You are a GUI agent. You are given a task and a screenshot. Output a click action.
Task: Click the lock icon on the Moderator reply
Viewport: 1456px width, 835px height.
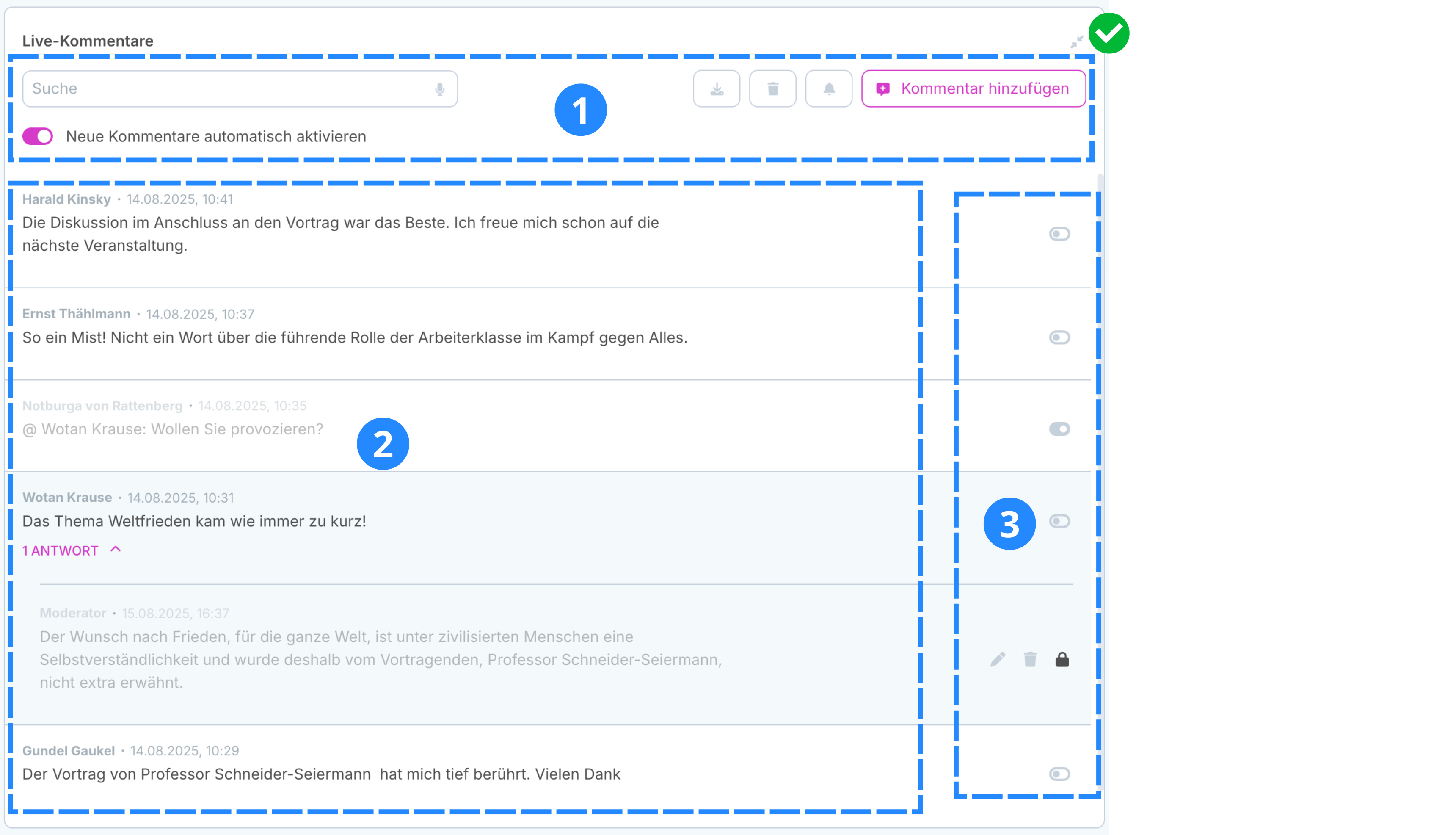pos(1062,660)
